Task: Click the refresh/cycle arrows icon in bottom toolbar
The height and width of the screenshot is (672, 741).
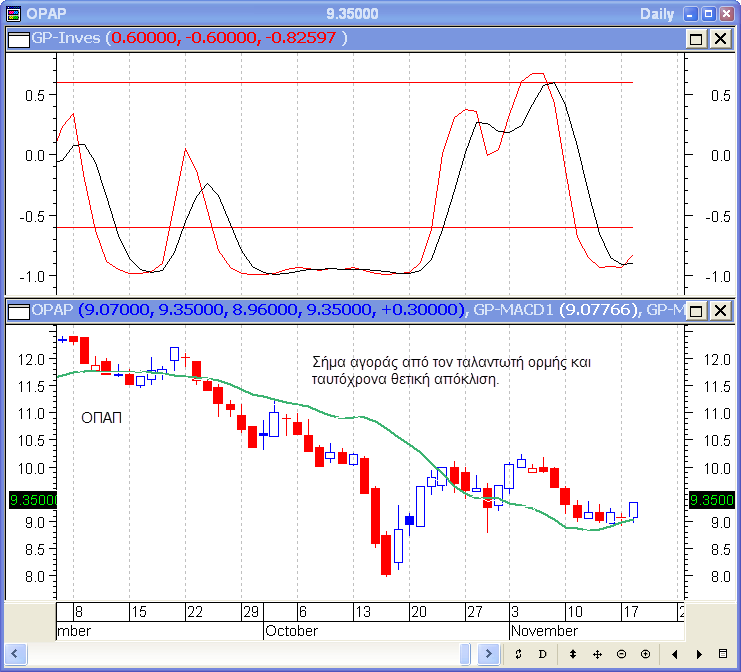Action: click(518, 654)
